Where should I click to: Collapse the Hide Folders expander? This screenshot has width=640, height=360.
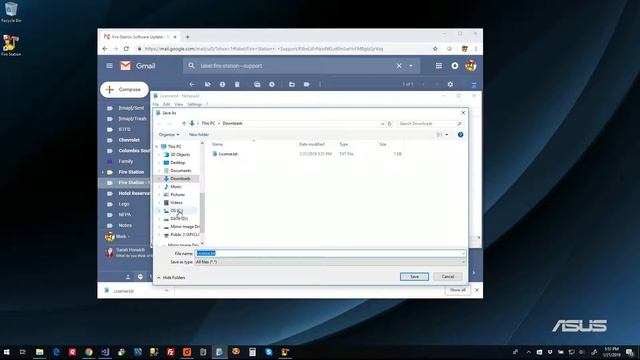(171, 278)
